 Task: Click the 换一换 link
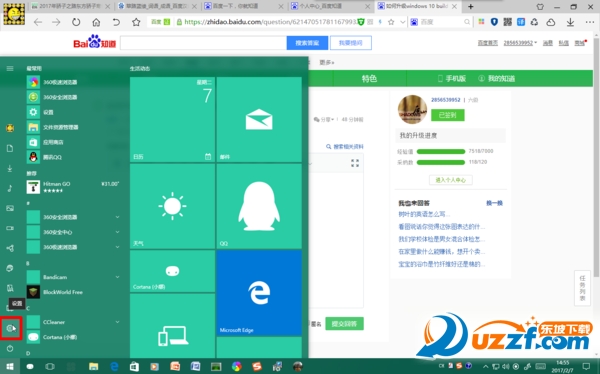tap(494, 203)
